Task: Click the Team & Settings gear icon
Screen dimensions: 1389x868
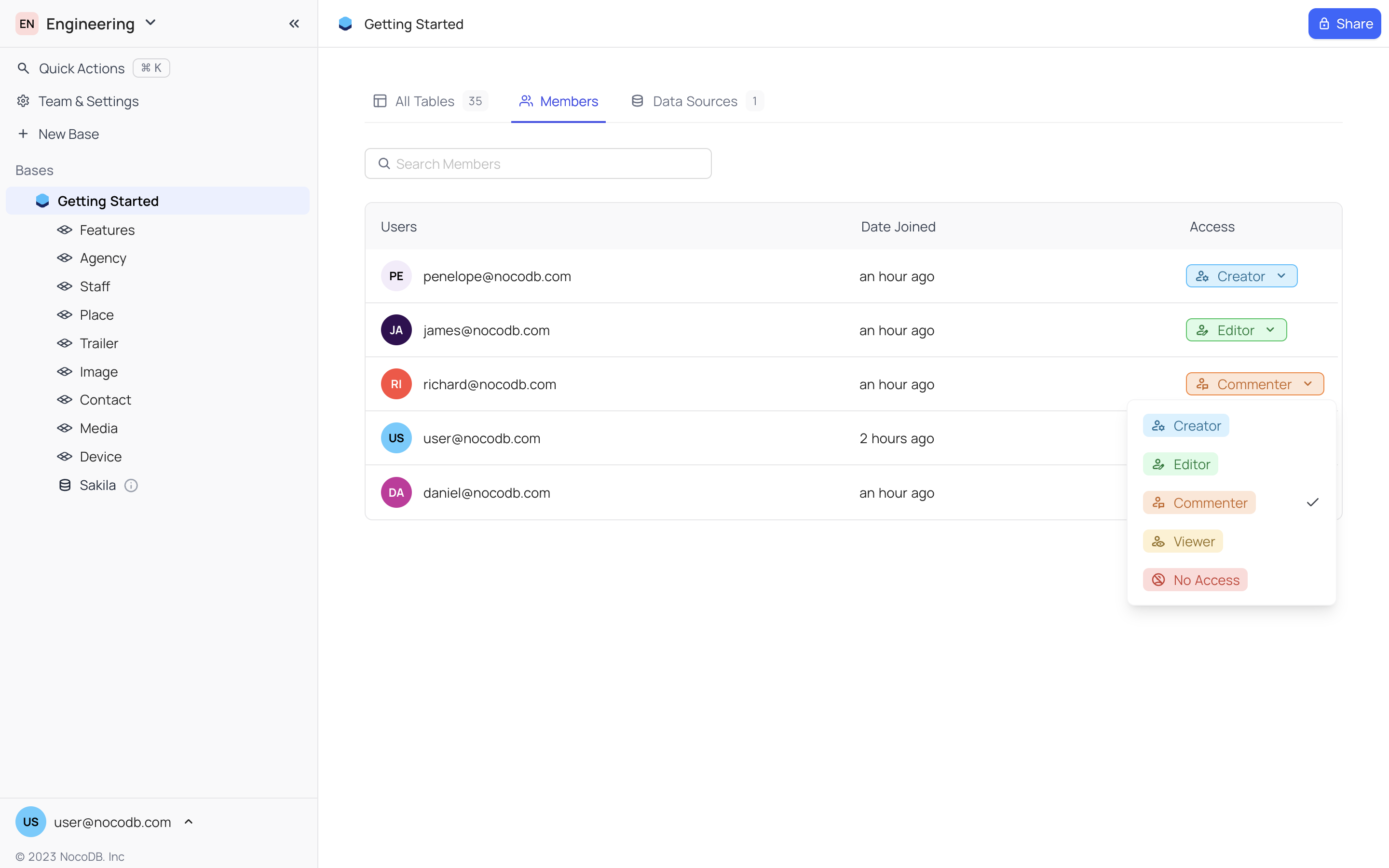Action: [x=23, y=101]
